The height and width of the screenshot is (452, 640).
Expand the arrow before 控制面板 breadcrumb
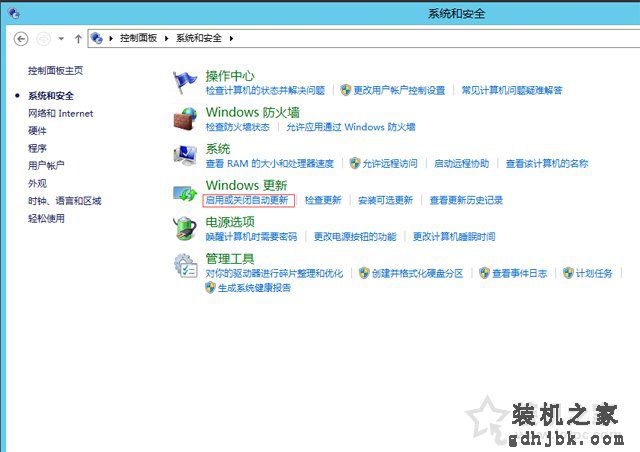[x=111, y=38]
